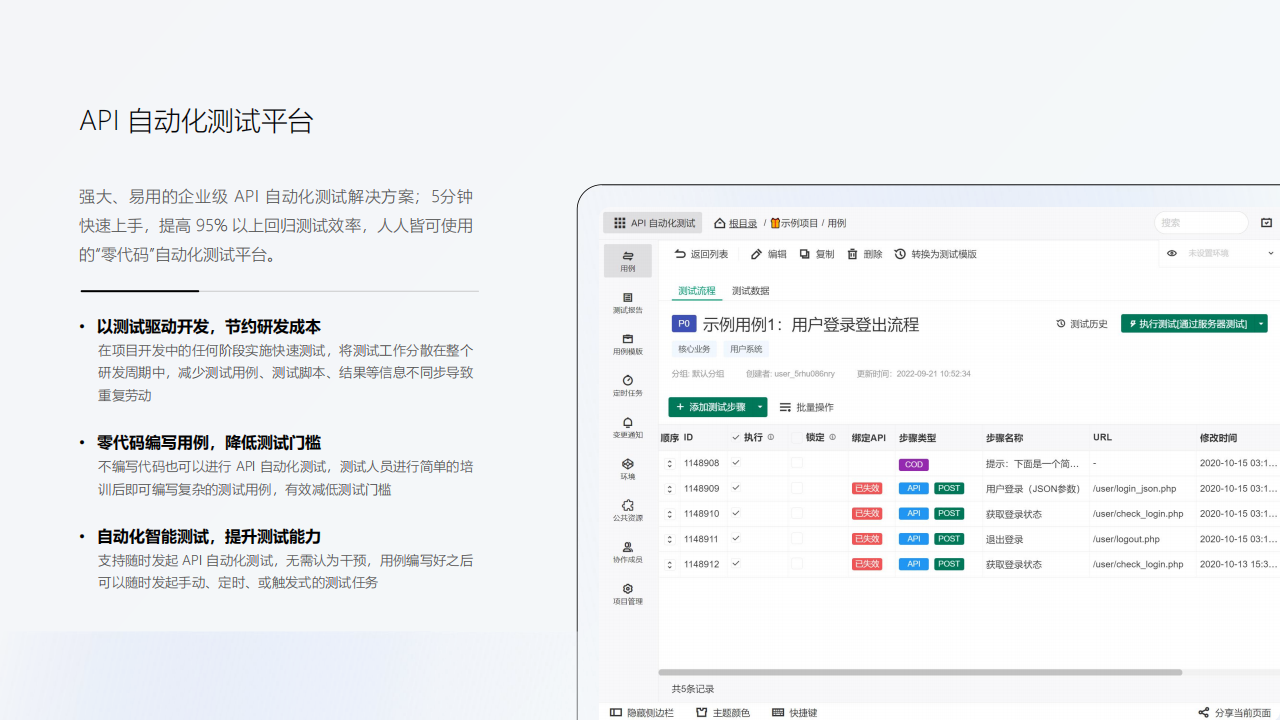
Task: Open 协作成员 in sidebar
Action: click(x=627, y=552)
